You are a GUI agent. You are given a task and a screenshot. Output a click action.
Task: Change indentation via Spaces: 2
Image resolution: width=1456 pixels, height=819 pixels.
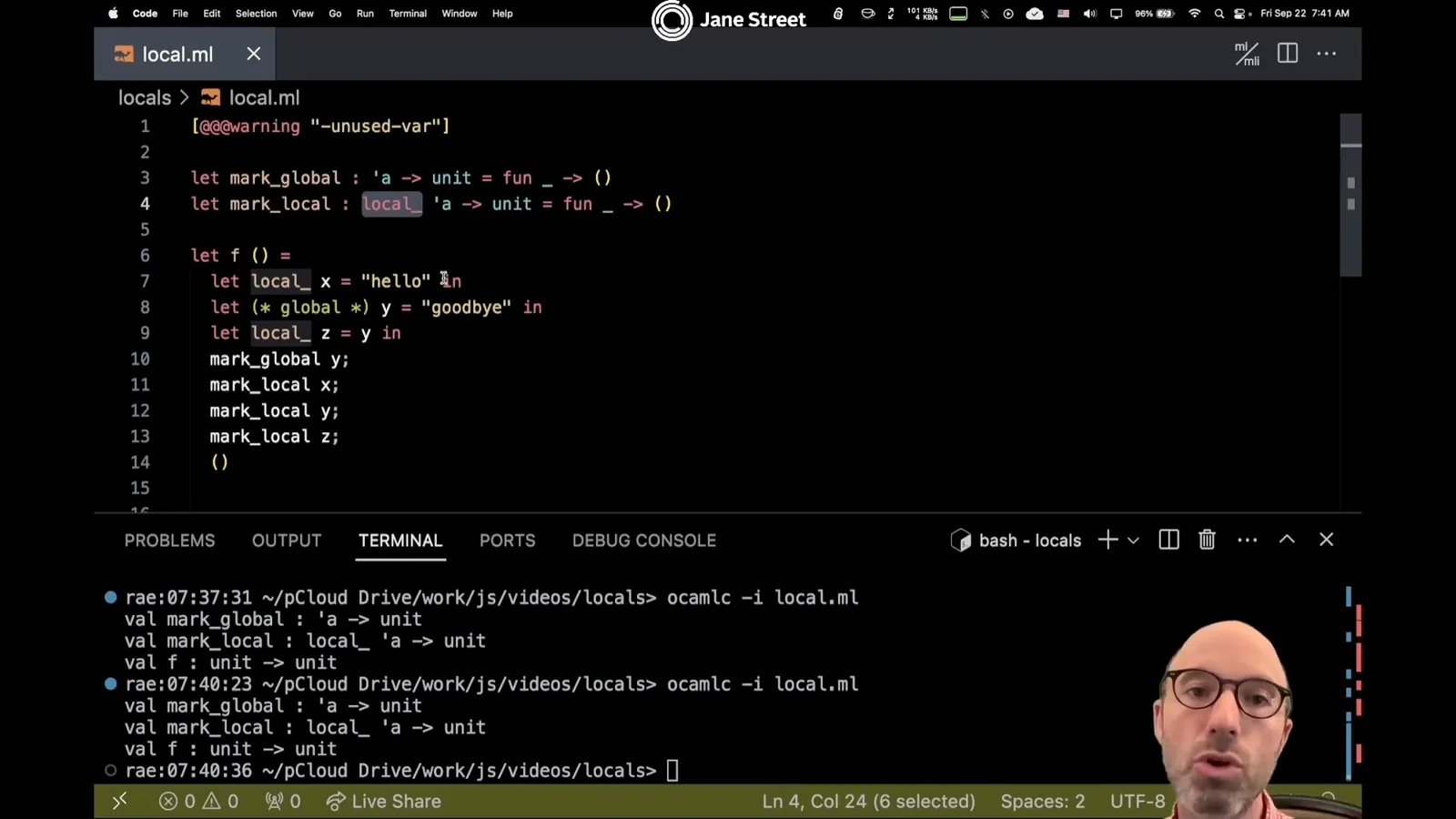pos(1043,802)
